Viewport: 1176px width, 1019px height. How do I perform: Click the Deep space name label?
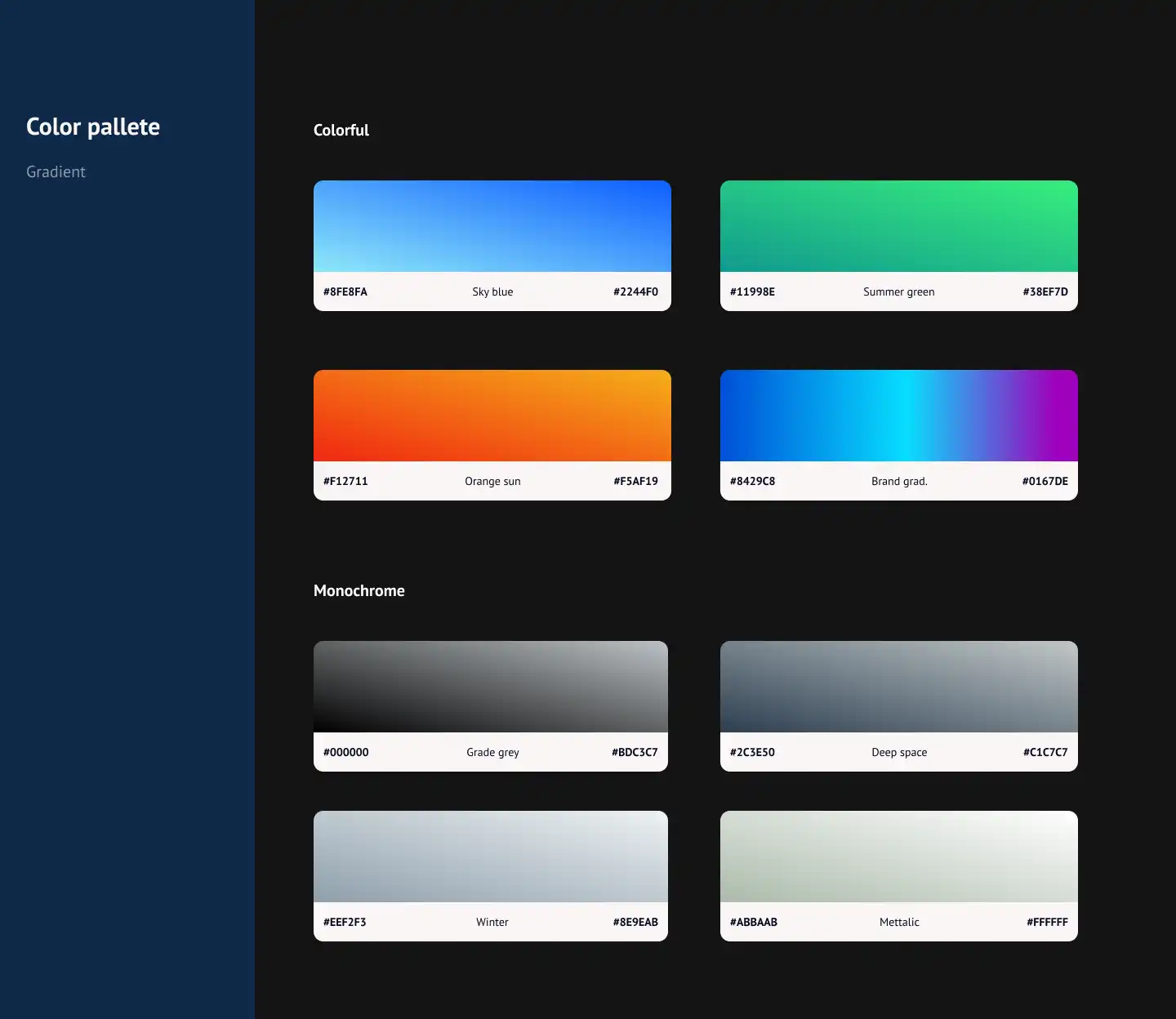point(899,752)
